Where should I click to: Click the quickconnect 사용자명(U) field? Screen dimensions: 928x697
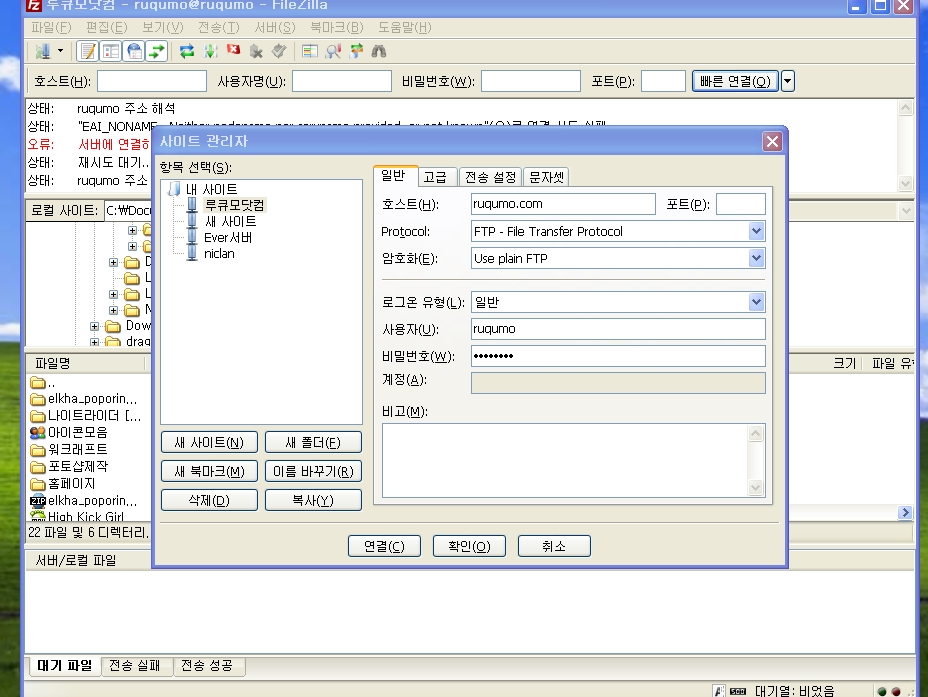pos(341,81)
